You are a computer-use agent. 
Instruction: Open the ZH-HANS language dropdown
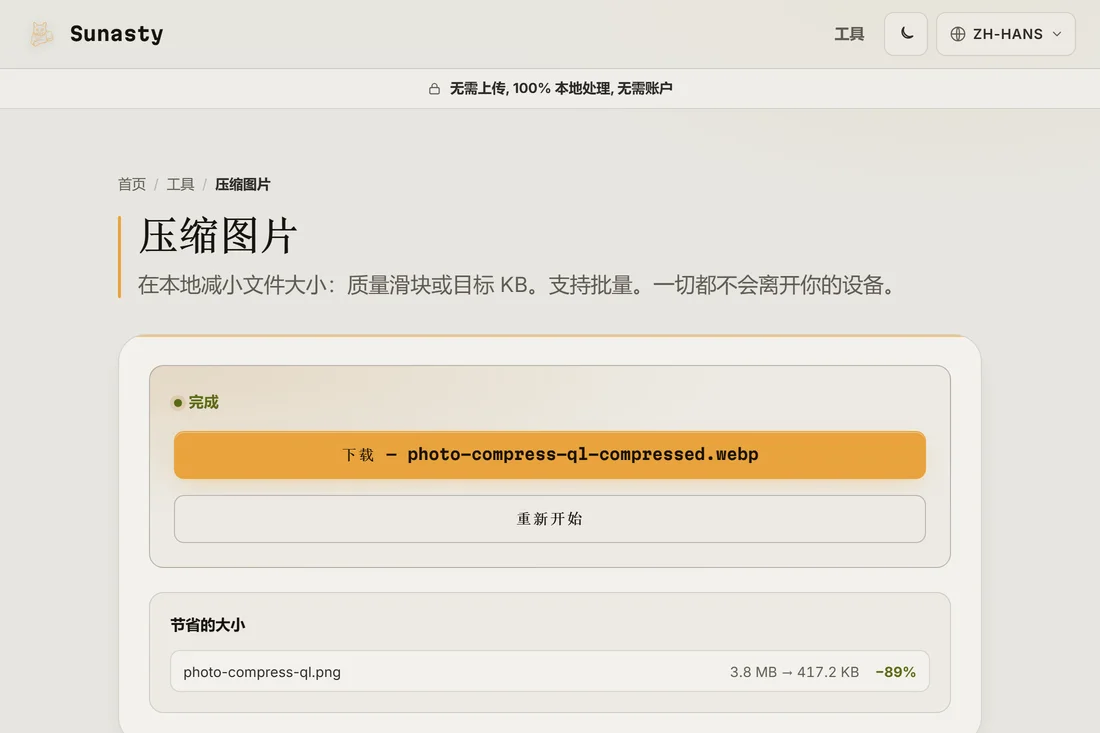pyautogui.click(x=1005, y=34)
